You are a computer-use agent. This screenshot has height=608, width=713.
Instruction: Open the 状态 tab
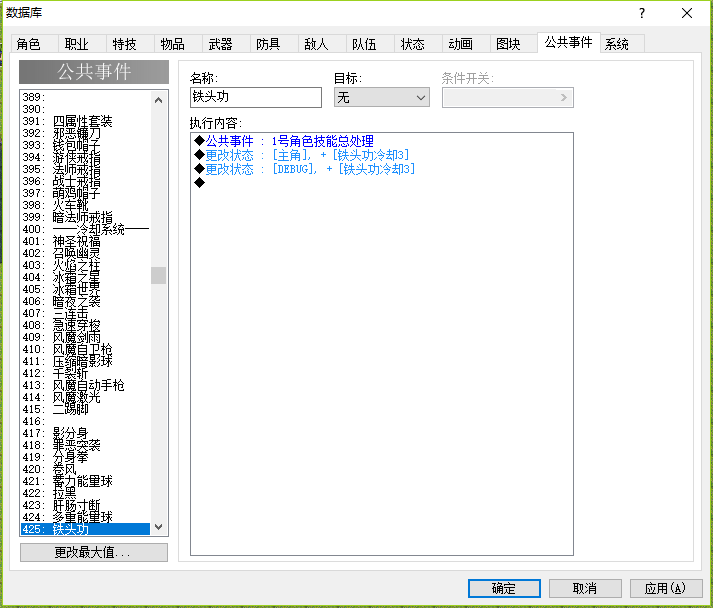[x=418, y=44]
